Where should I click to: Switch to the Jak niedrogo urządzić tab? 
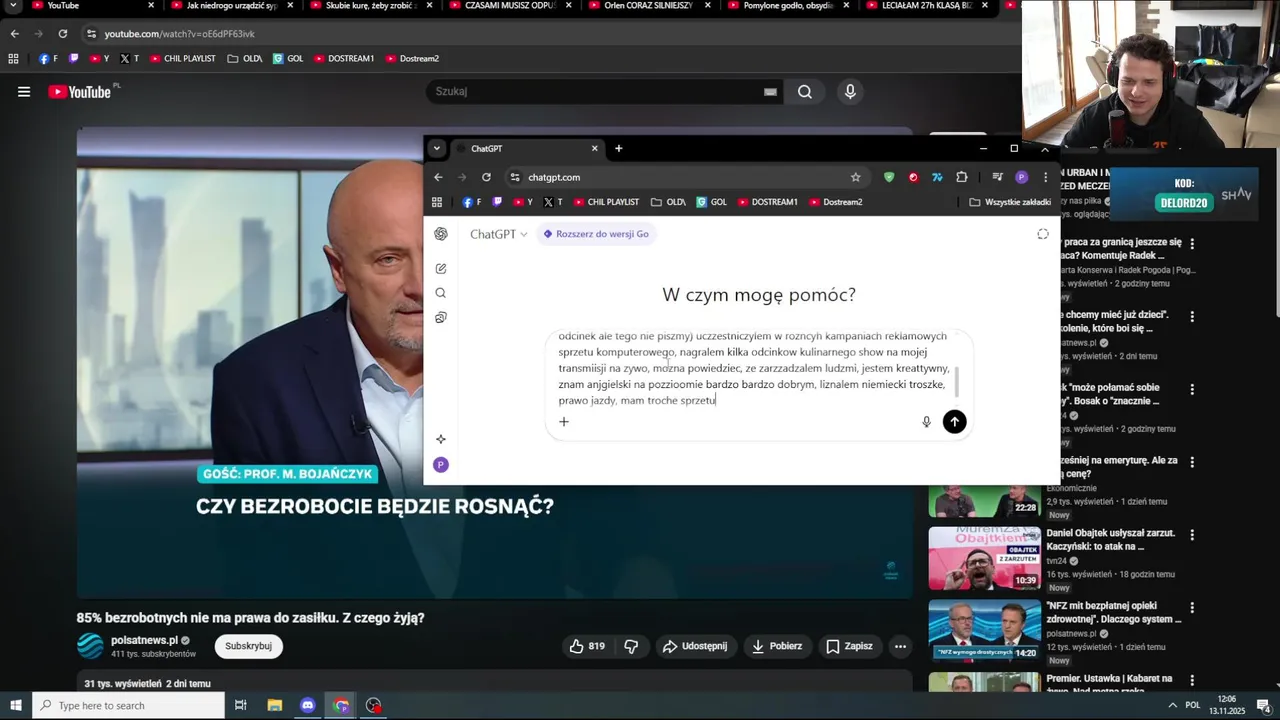[x=232, y=6]
